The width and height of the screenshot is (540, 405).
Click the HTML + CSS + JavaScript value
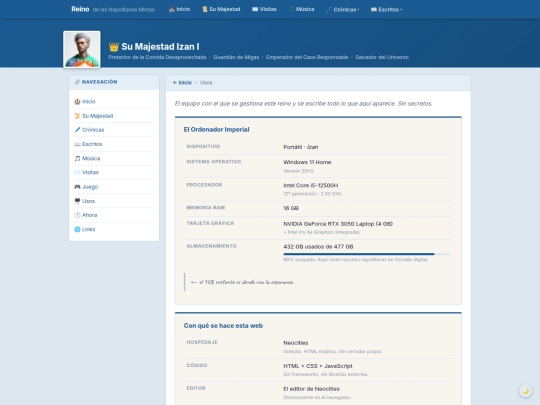[x=318, y=366]
